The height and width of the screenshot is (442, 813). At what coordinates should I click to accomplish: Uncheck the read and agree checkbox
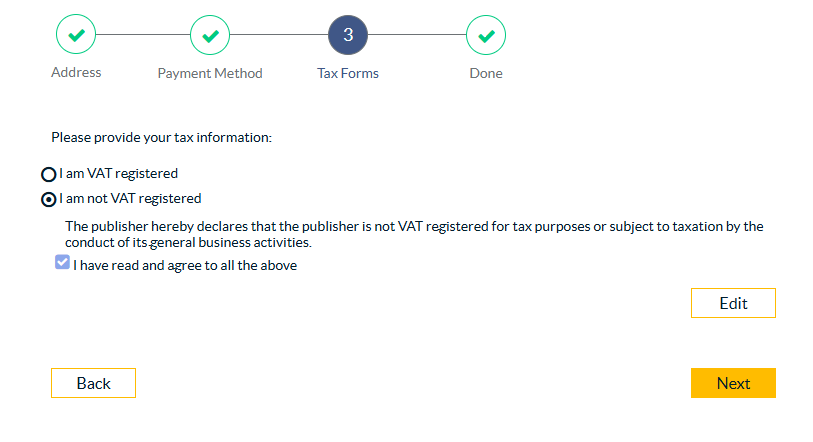(x=62, y=263)
